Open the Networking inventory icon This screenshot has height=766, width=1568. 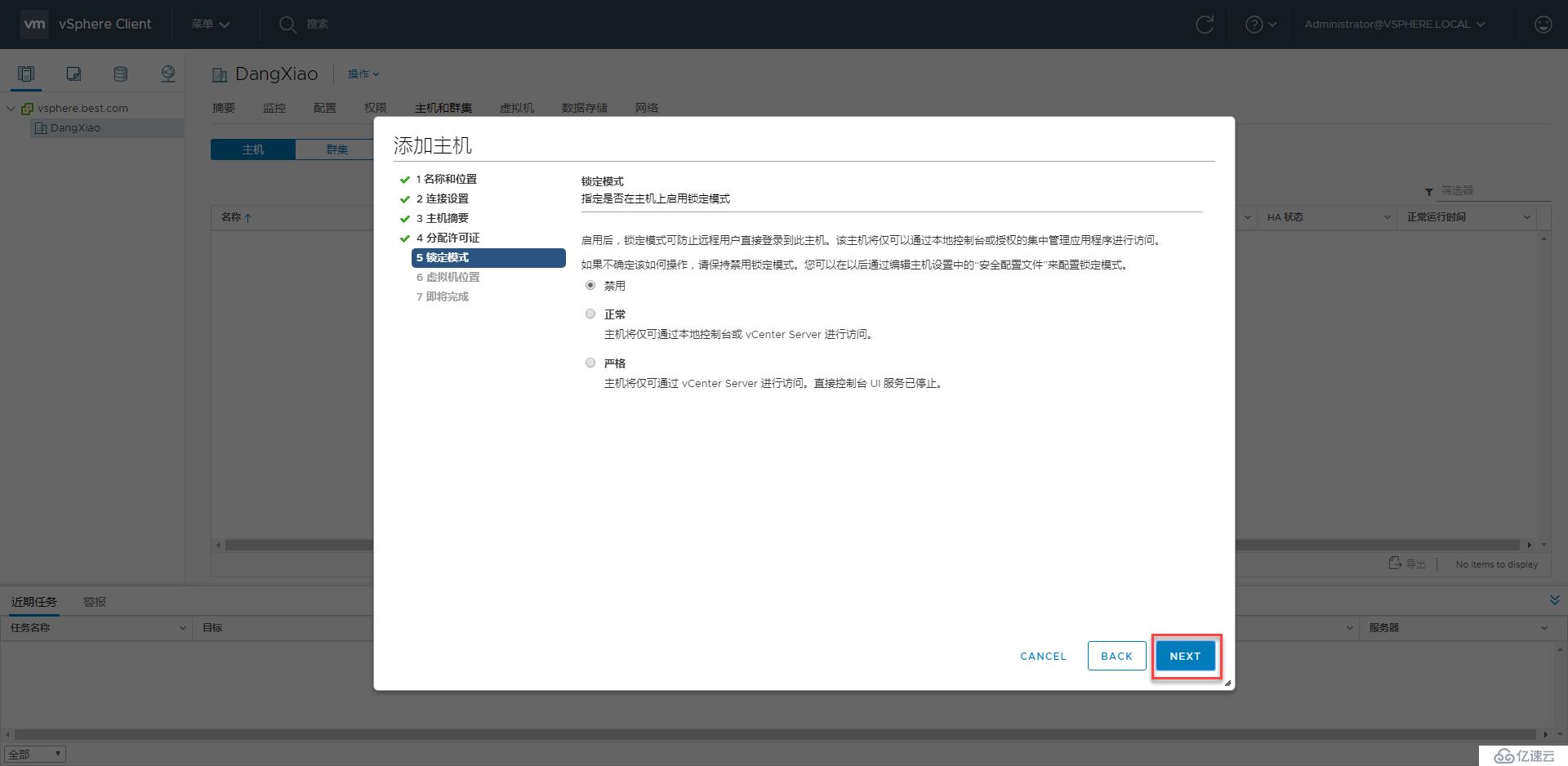[x=167, y=74]
